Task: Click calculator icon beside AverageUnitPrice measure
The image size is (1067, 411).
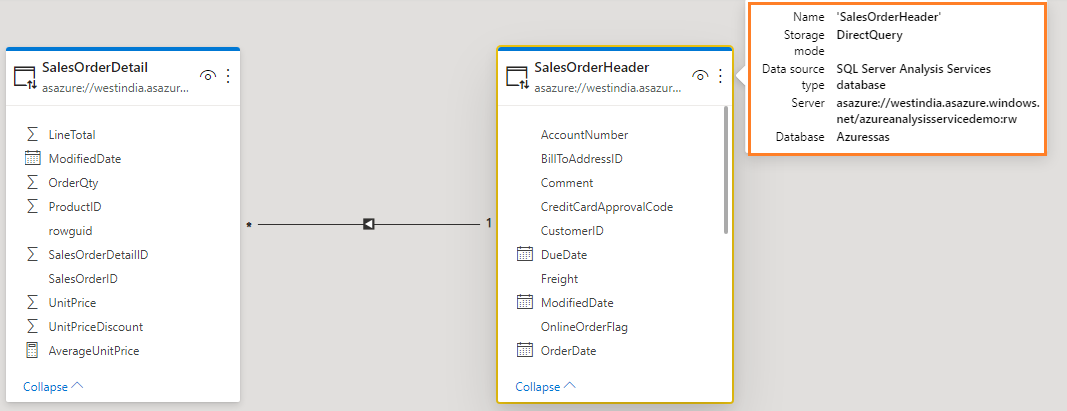Action: pyautogui.click(x=32, y=350)
